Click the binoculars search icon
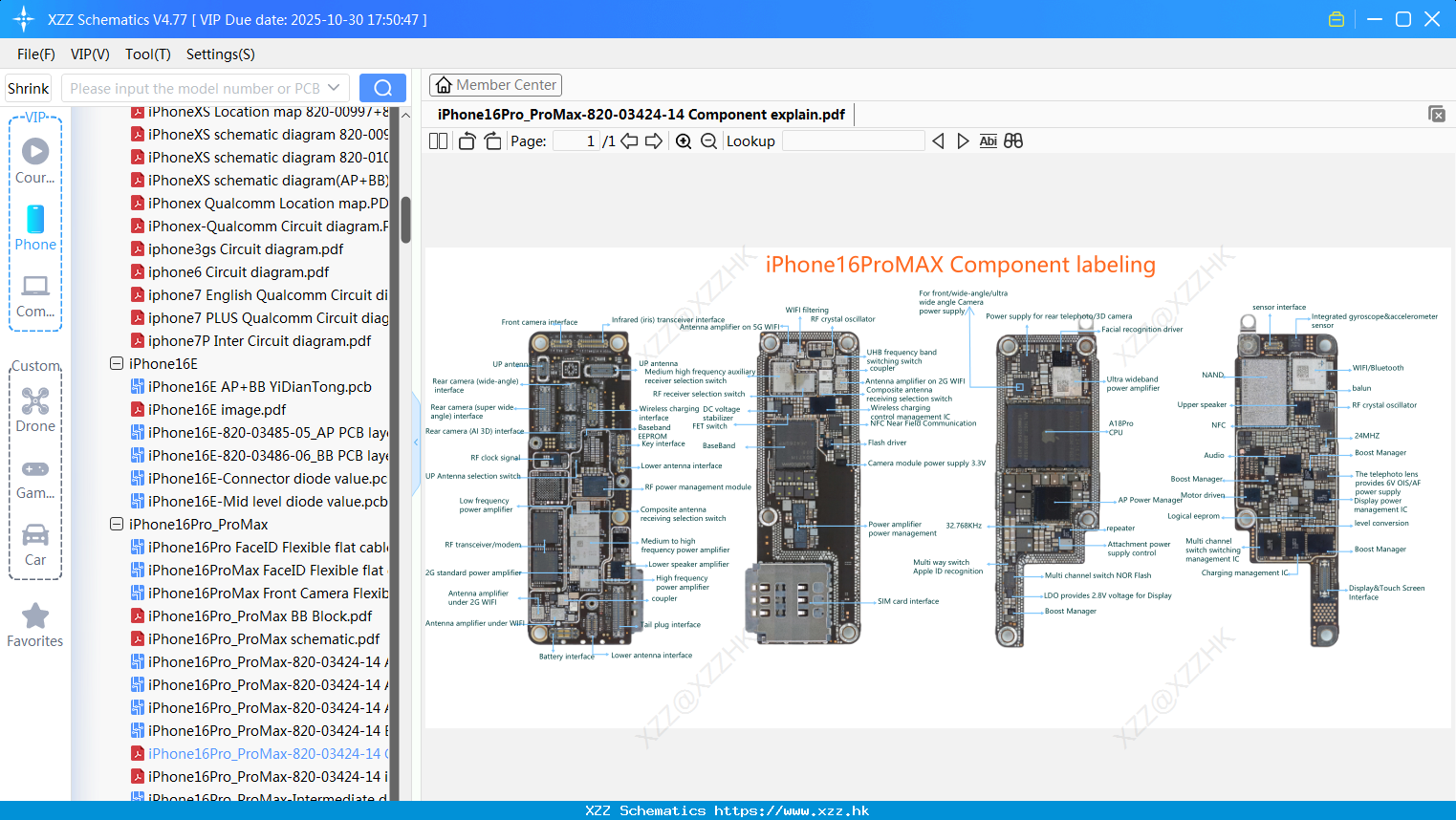1456x820 pixels. pos(1013,141)
